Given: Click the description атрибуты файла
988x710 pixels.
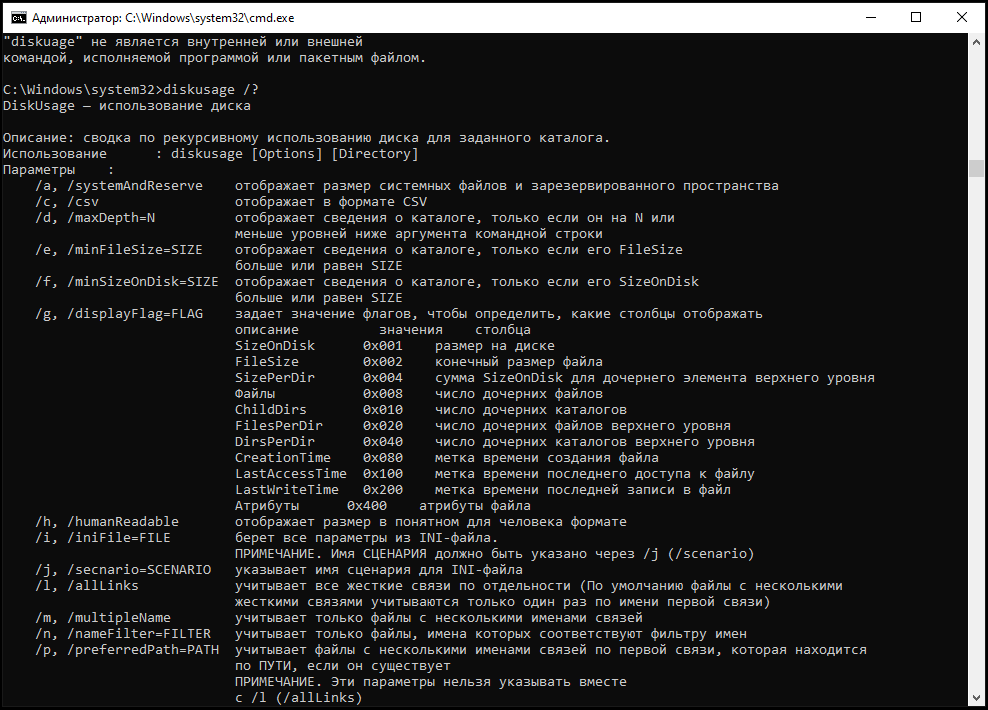Looking at the screenshot, I should click(x=474, y=505).
